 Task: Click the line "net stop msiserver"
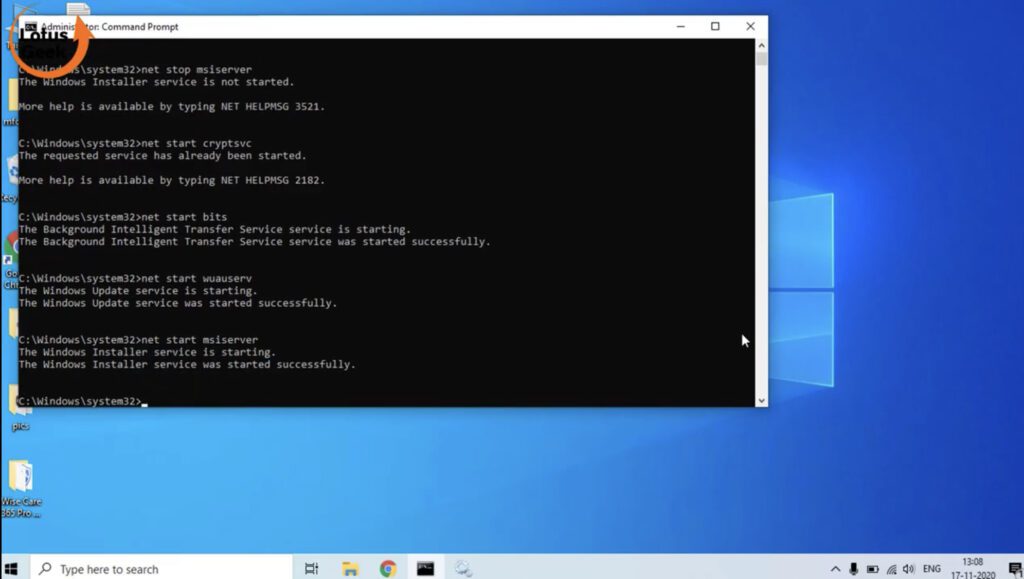tap(135, 69)
